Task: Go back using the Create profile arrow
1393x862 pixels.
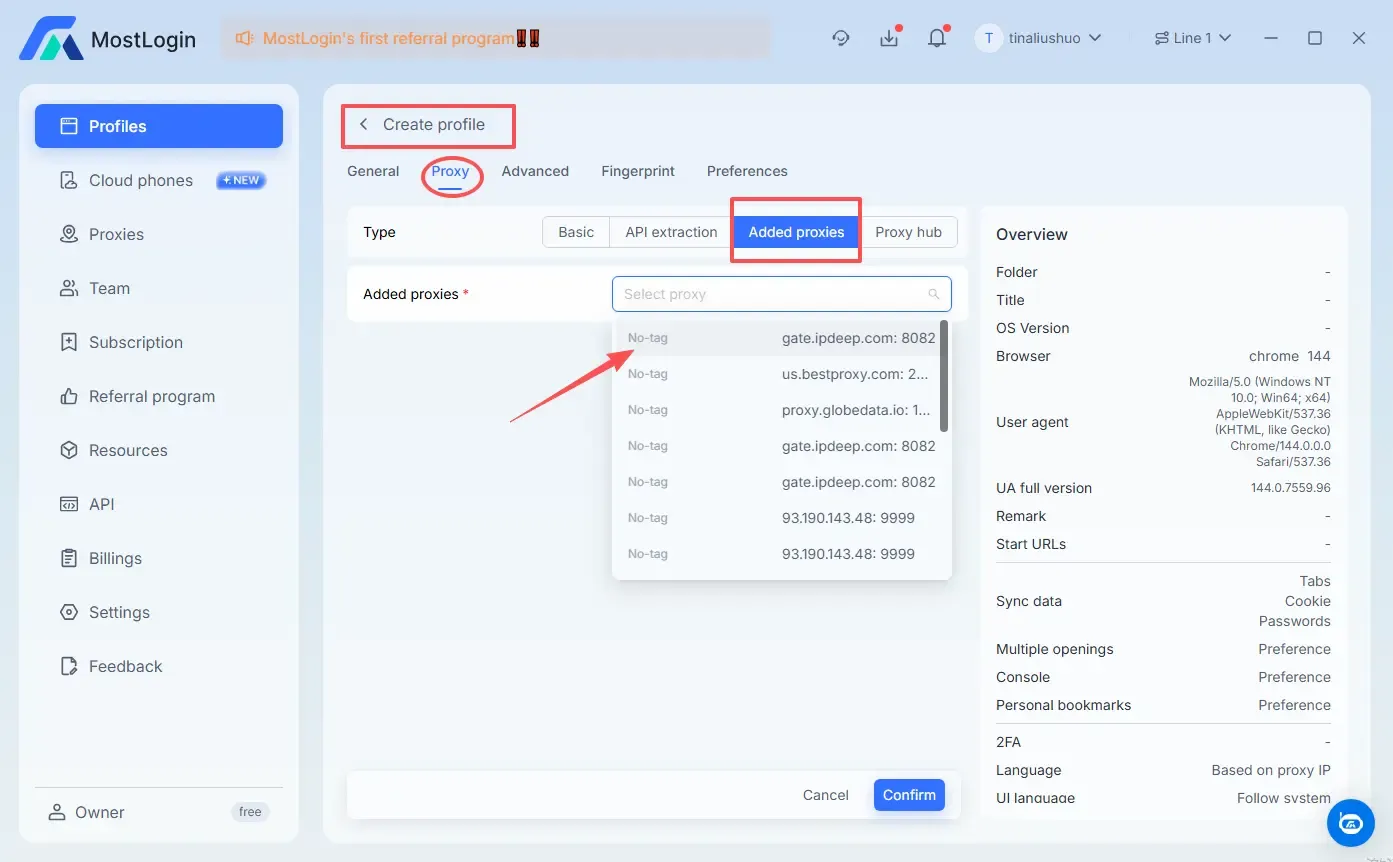Action: [364, 124]
